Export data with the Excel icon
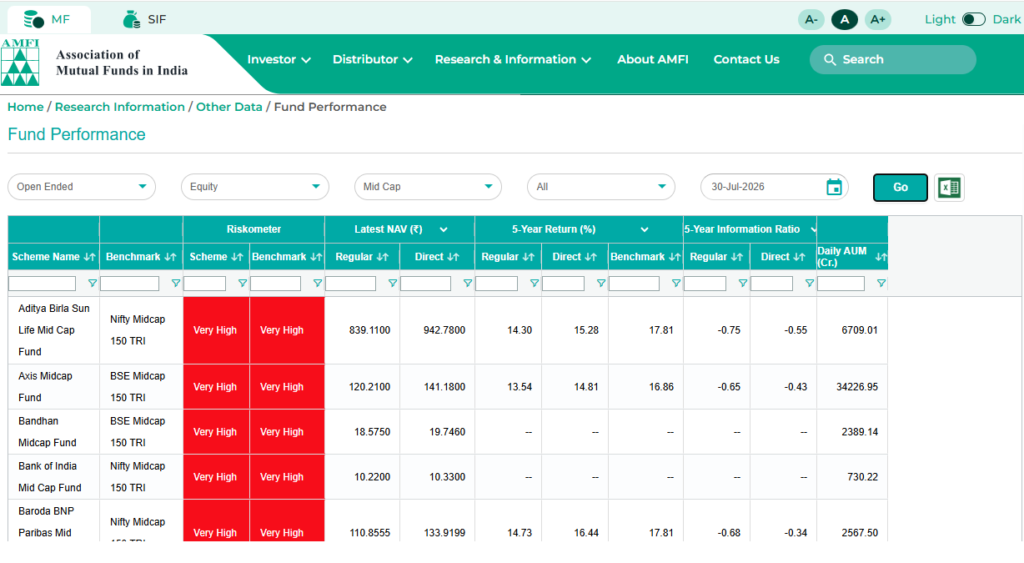 (x=949, y=187)
